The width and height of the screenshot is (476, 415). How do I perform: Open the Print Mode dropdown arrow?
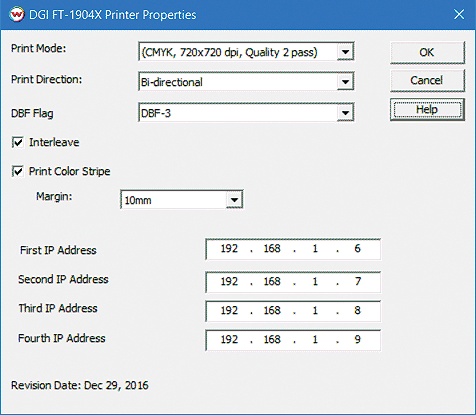(345, 52)
